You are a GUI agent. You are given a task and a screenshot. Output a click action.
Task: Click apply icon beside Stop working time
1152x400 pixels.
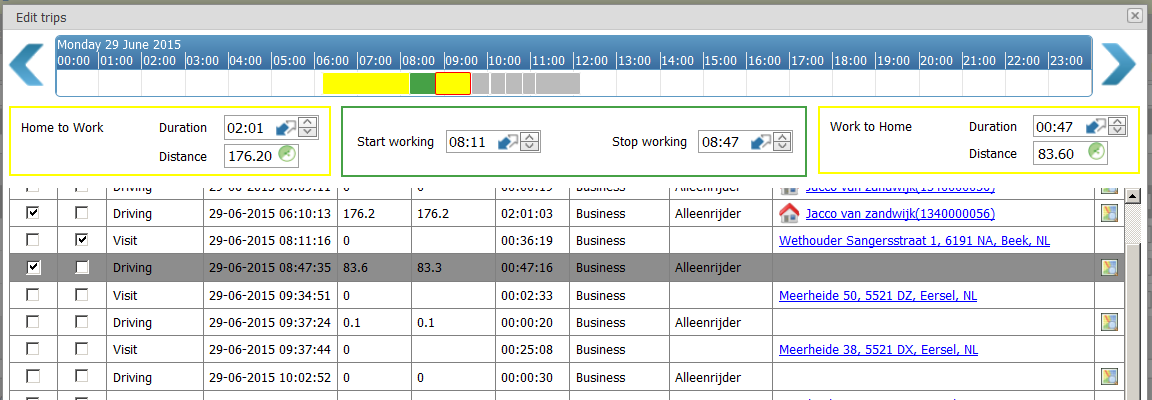[760, 142]
